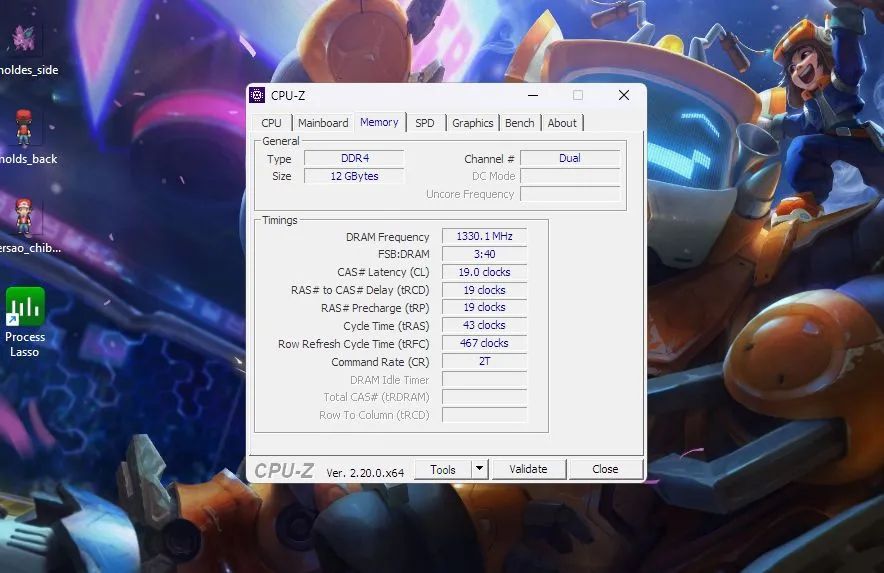Open the About tab
Screen dimensions: 884x573
pos(562,123)
